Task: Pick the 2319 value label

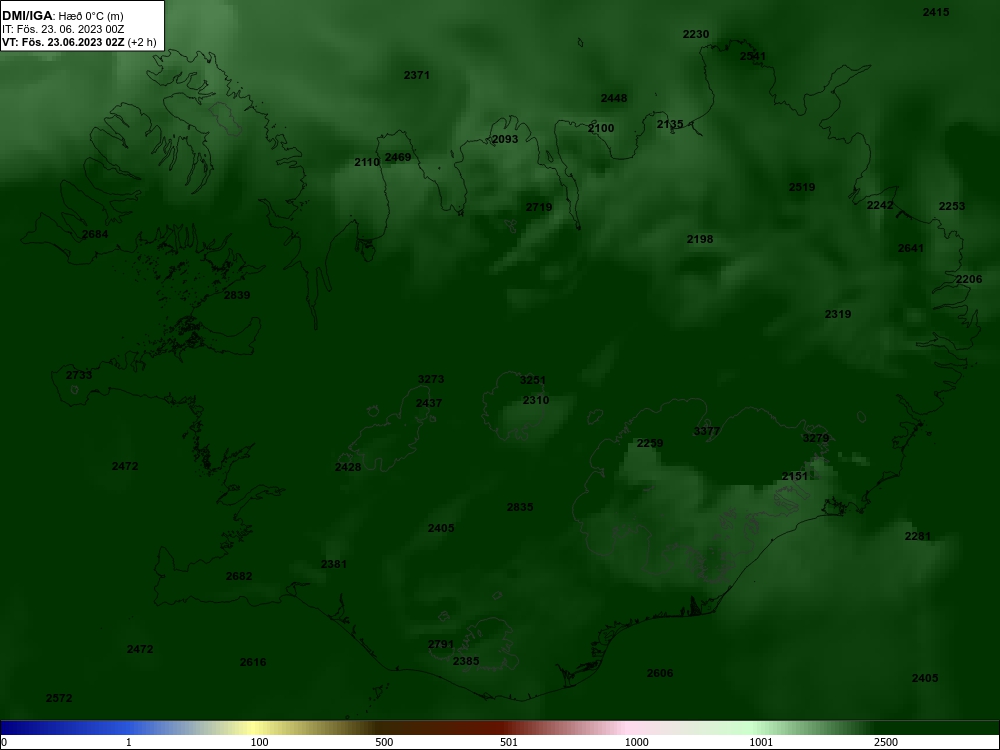Action: (838, 314)
